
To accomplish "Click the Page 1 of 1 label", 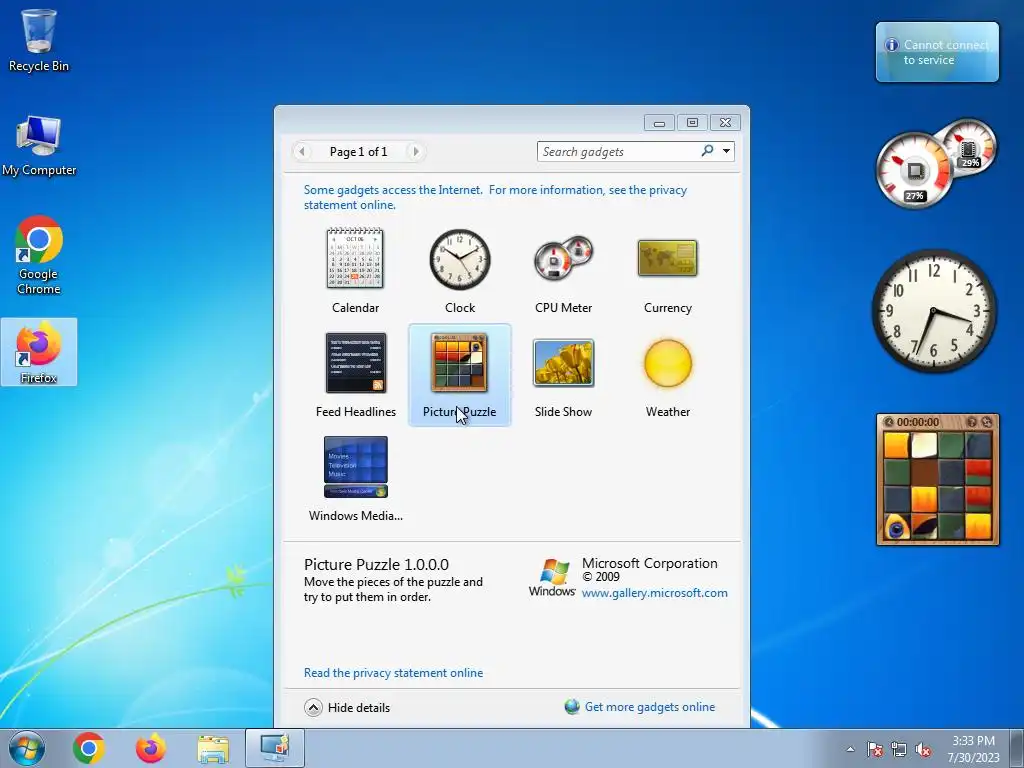I will click(359, 152).
